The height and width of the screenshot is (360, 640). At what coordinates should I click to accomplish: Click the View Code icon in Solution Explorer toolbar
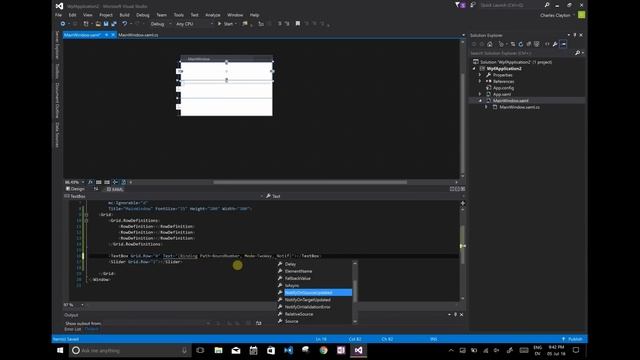pos(547,44)
